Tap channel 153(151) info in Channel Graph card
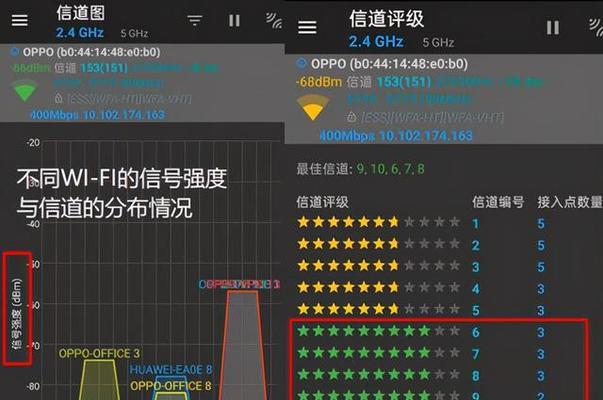Viewport: 603px width, 400px height. tap(104, 68)
